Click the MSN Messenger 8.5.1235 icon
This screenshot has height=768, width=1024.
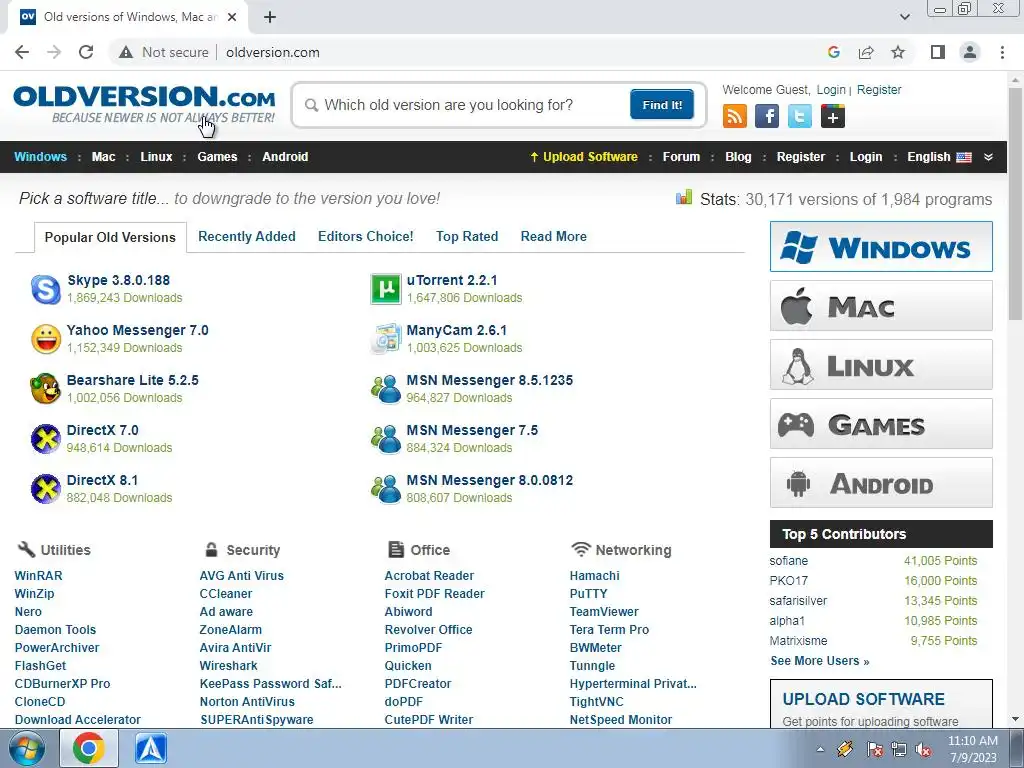pos(386,389)
